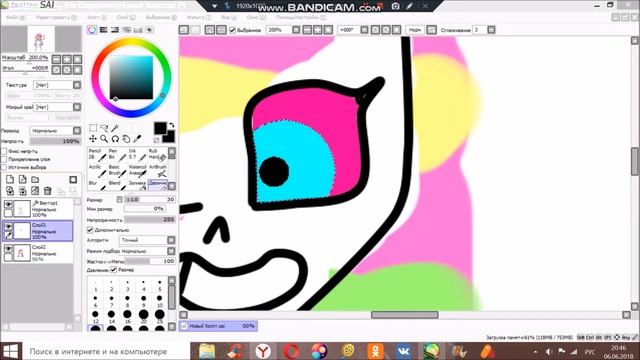The width and height of the screenshot is (640, 360).
Task: Adjust the layer opacity 100% slider
Action: pyautogui.click(x=55, y=141)
